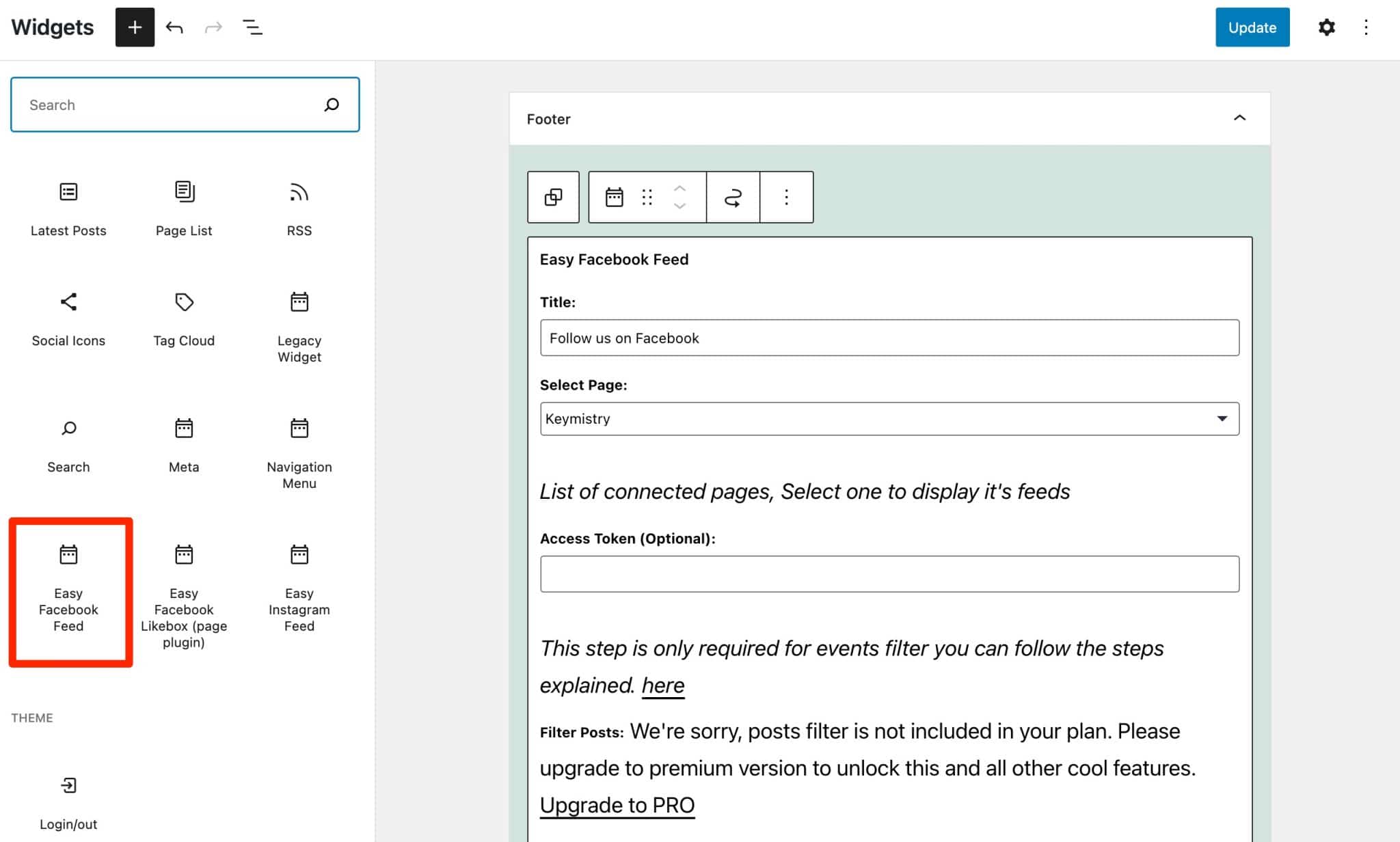
Task: Click the Update button
Action: coord(1252,27)
